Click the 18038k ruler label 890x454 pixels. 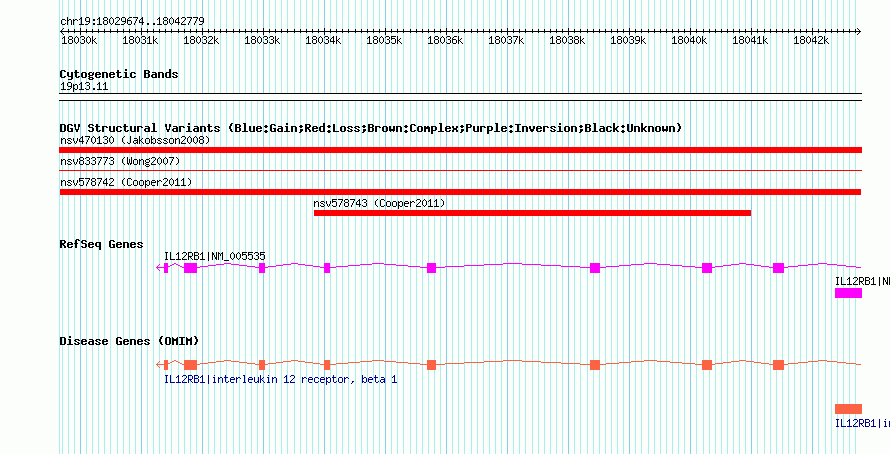pyautogui.click(x=567, y=40)
